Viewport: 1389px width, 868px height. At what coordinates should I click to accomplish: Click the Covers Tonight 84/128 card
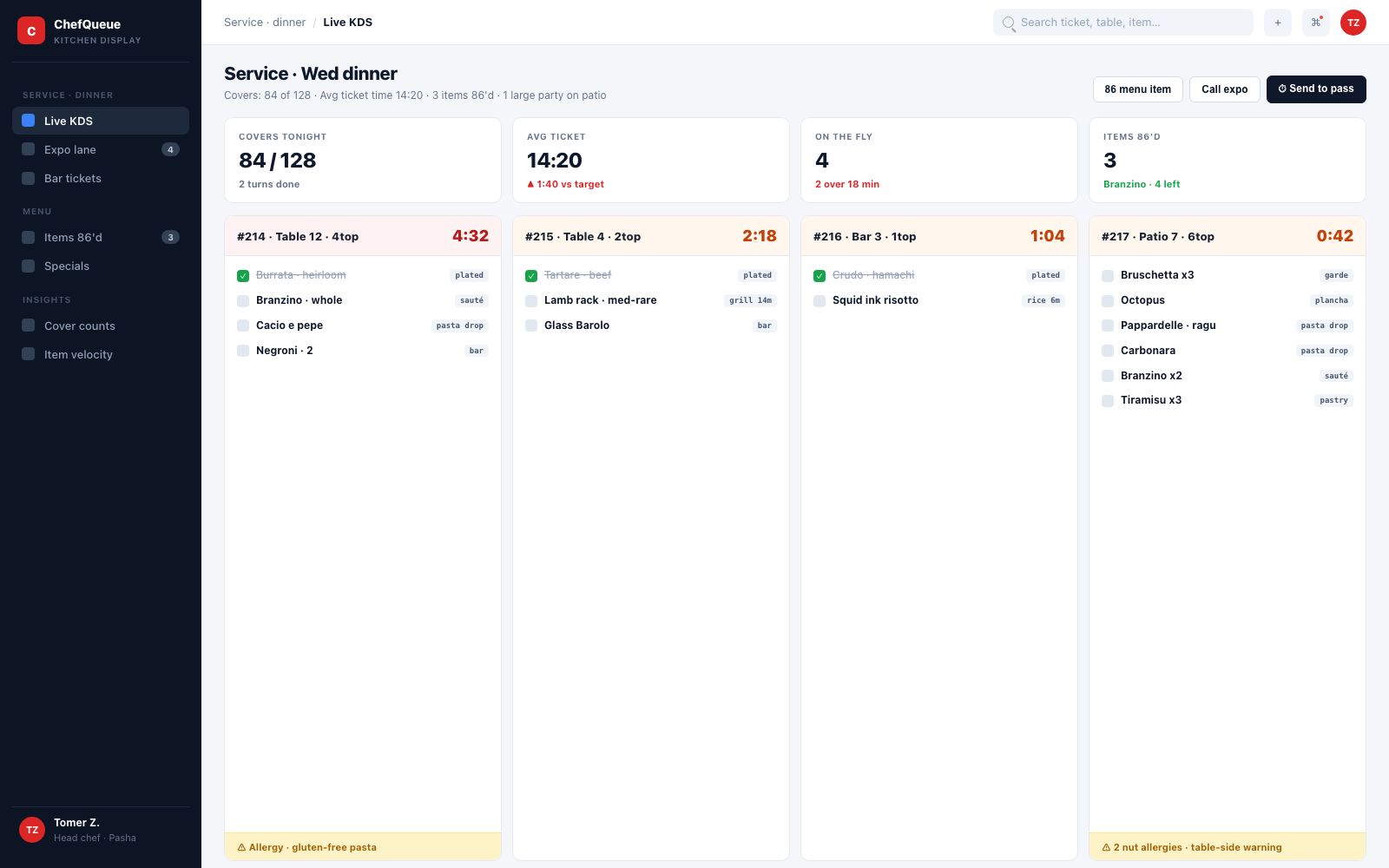[x=363, y=161]
